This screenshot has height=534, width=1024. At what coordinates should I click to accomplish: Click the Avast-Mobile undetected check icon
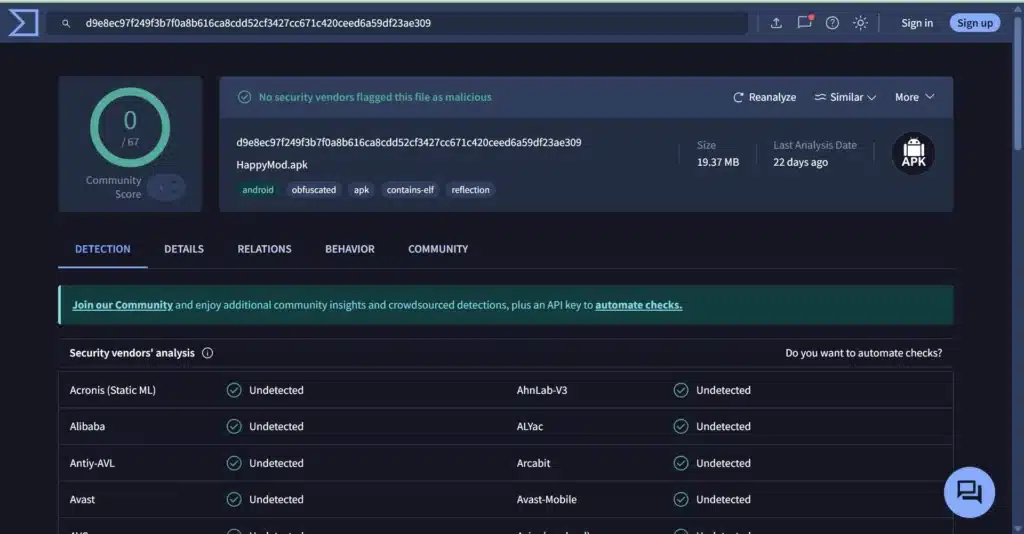[x=680, y=499]
